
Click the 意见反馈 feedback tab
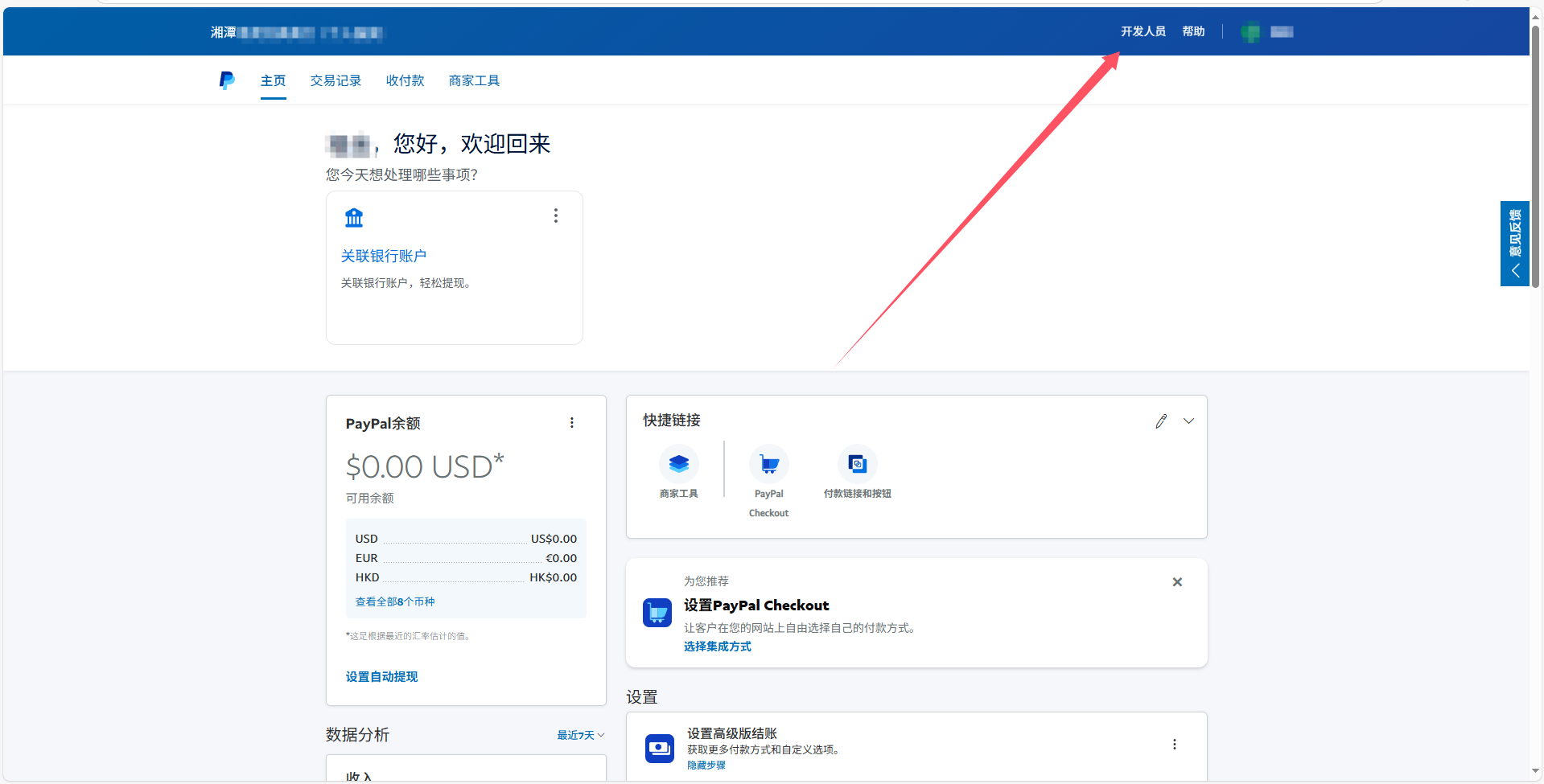coord(1516,236)
